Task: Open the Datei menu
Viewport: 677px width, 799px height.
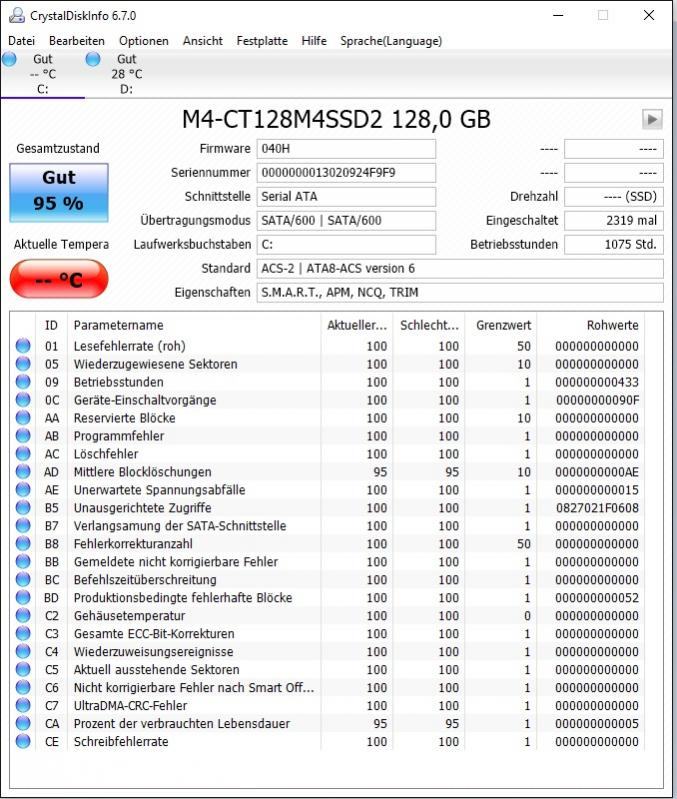Action: click(x=21, y=41)
